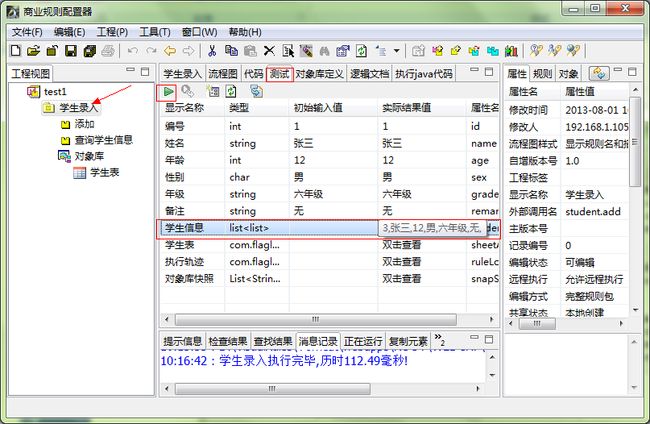This screenshot has width=650, height=424.
Task: Click the yellow Back arrow icon
Action: pos(170,51)
